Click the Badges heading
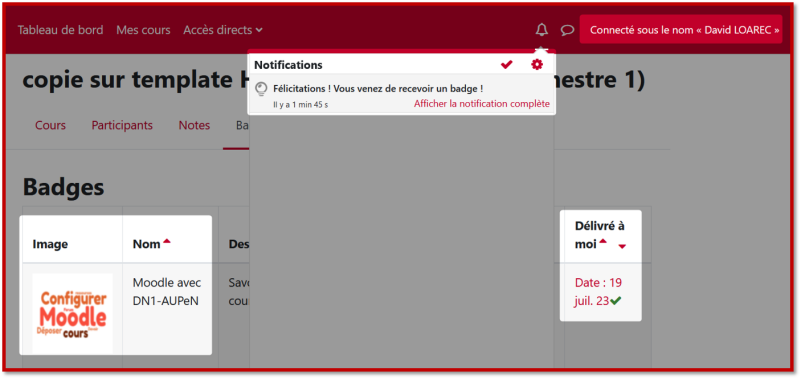801x379 pixels. coord(63,187)
